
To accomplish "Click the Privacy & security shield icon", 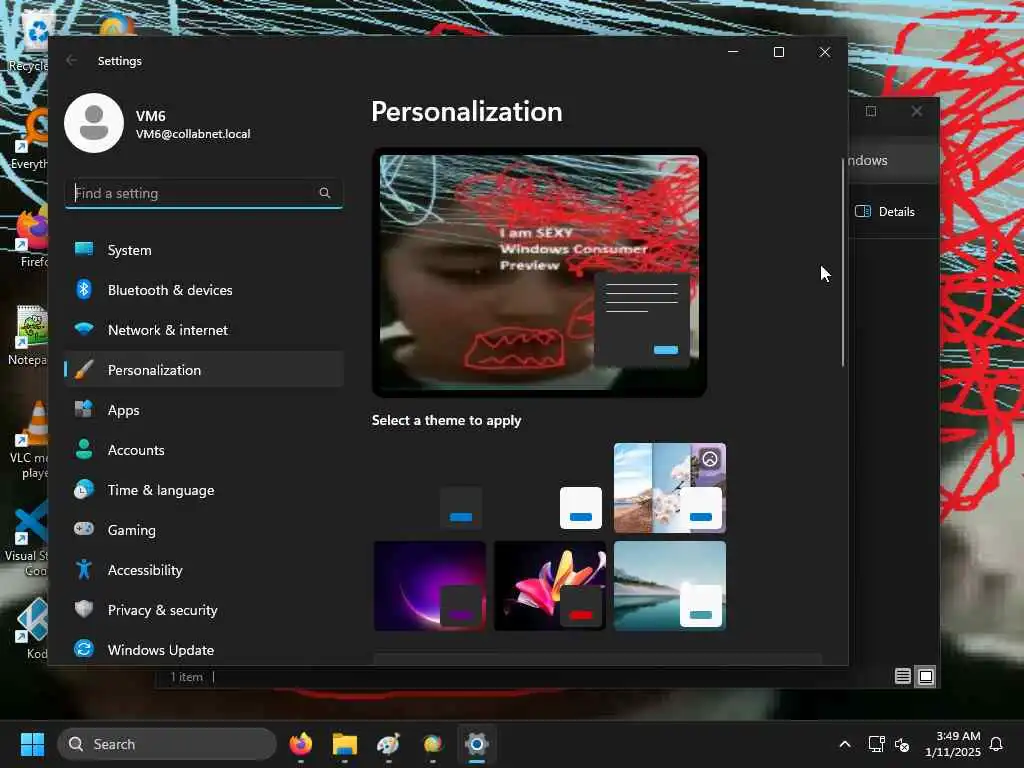I will [84, 609].
